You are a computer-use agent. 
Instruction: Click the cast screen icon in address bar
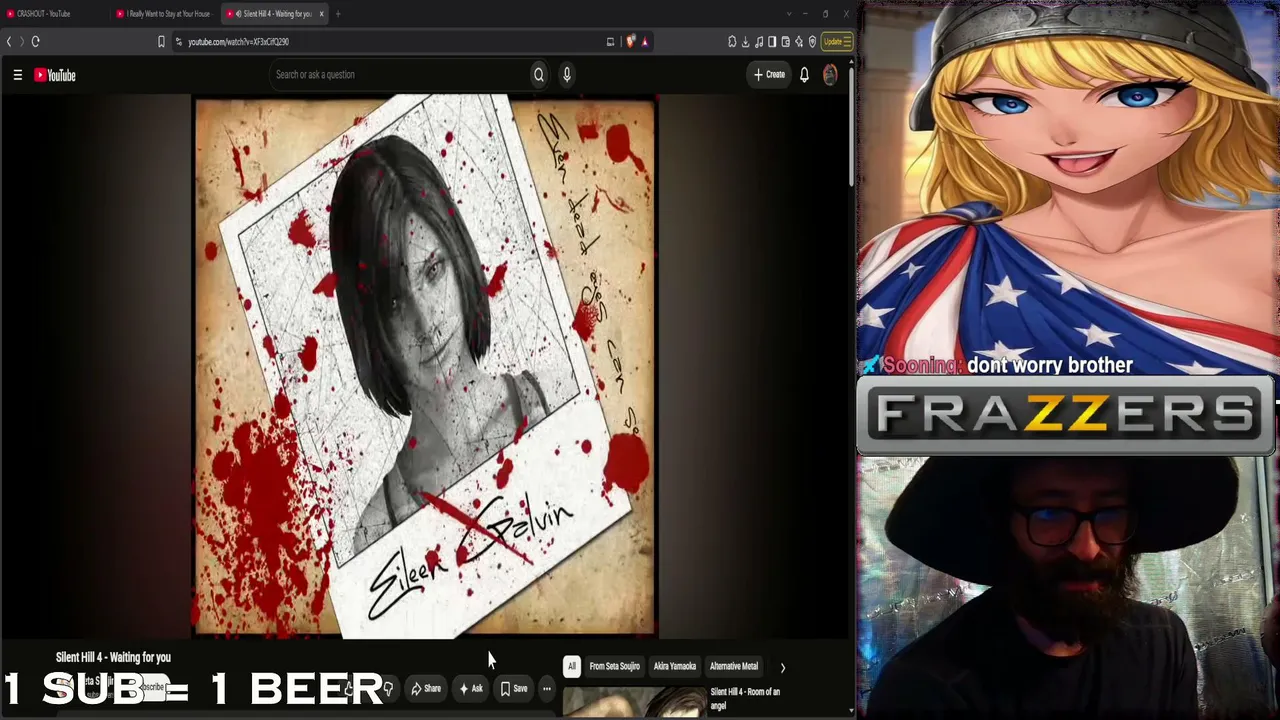610,41
